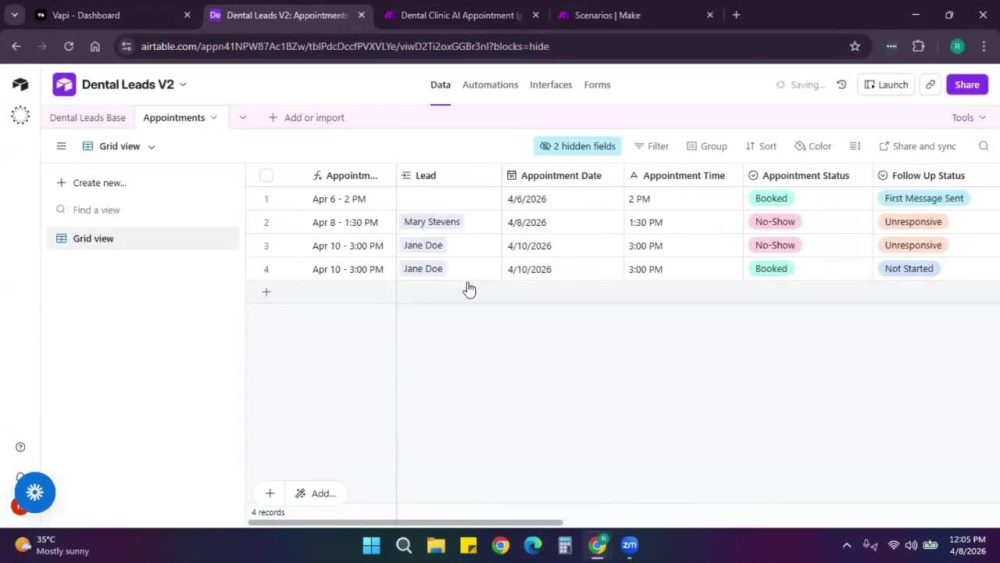Open the Chrome profile avatar
This screenshot has width=1000, height=563.
coord(957,46)
